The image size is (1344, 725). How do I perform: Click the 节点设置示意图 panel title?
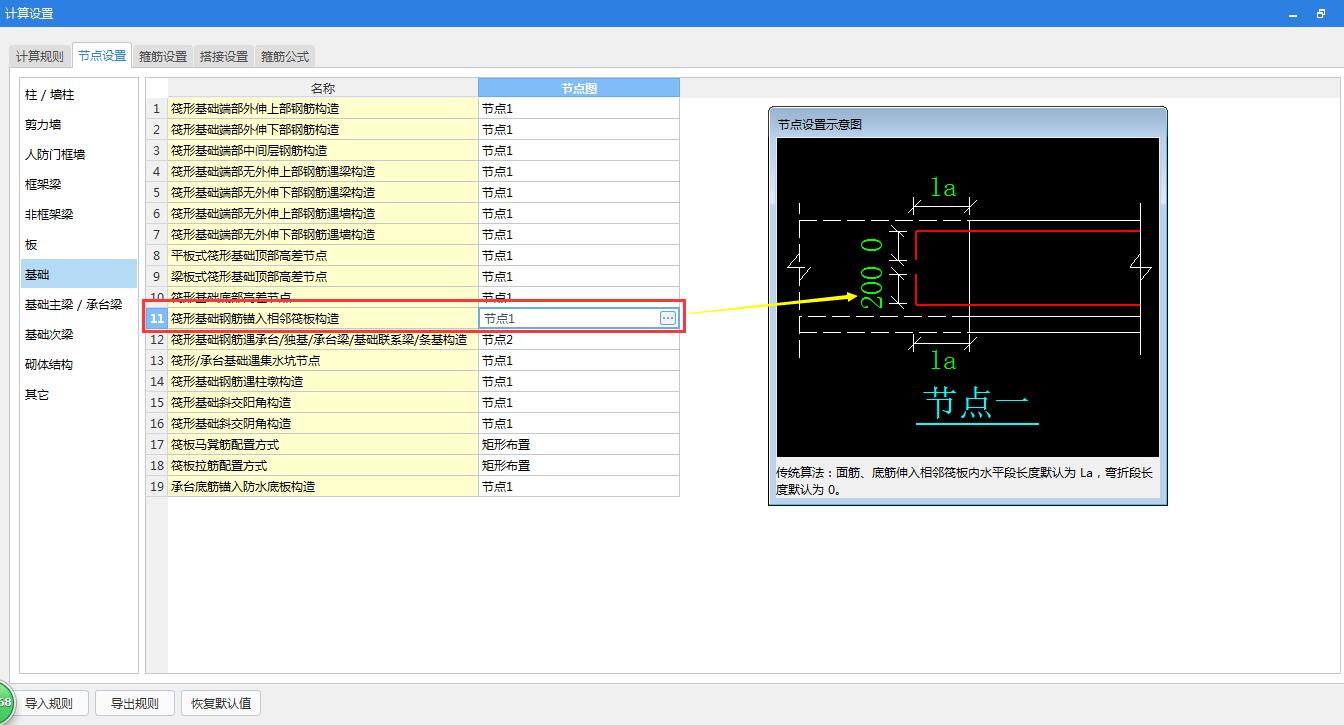(x=820, y=125)
